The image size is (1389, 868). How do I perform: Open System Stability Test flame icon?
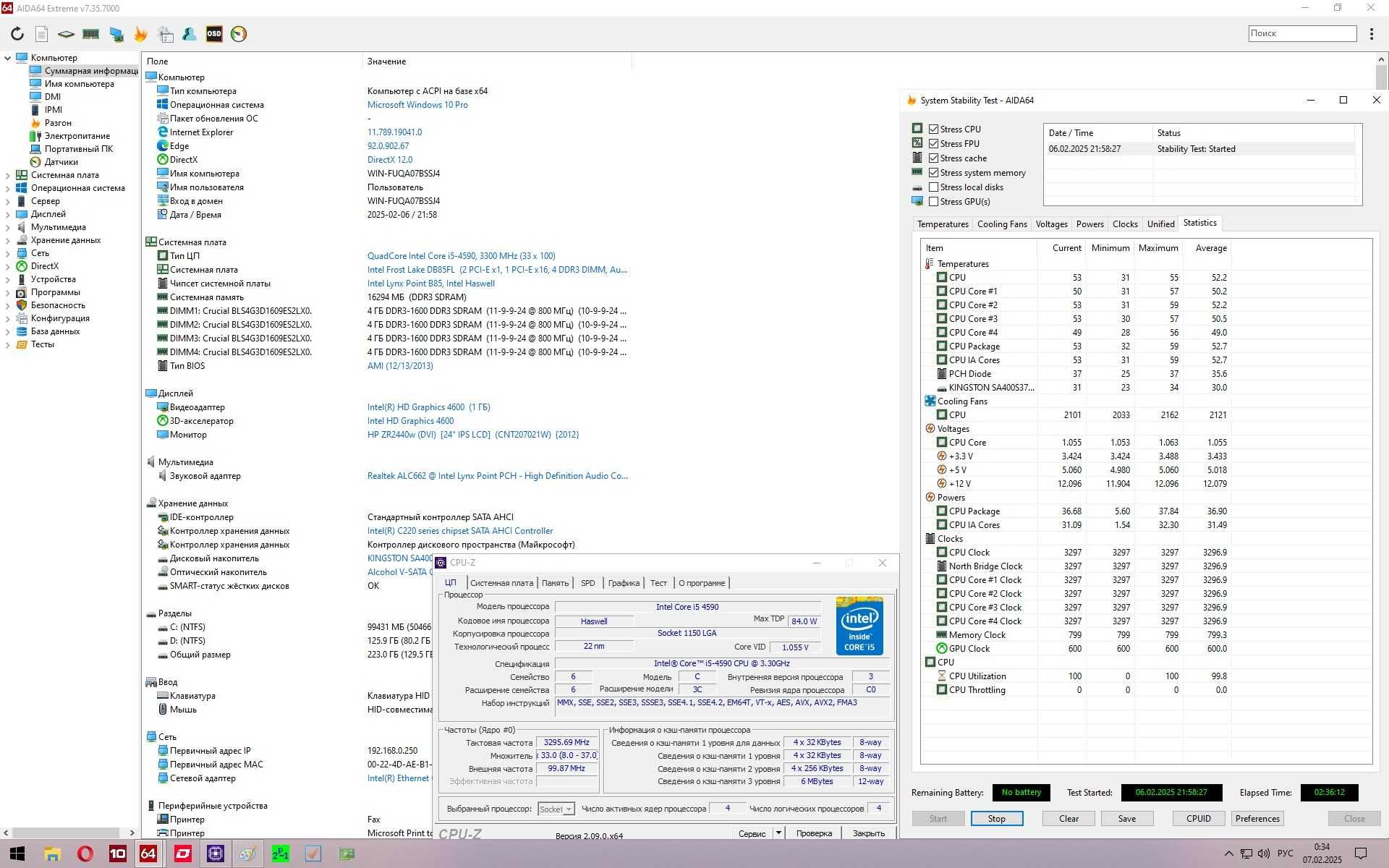pos(140,34)
